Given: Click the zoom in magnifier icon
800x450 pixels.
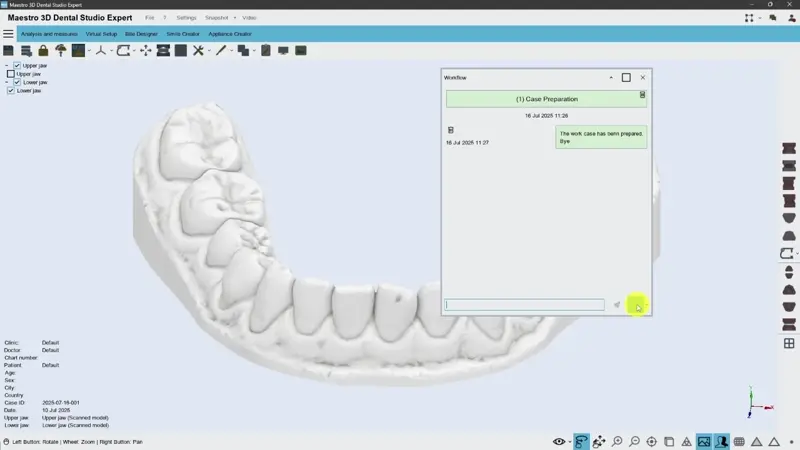Looking at the screenshot, I should (617, 441).
